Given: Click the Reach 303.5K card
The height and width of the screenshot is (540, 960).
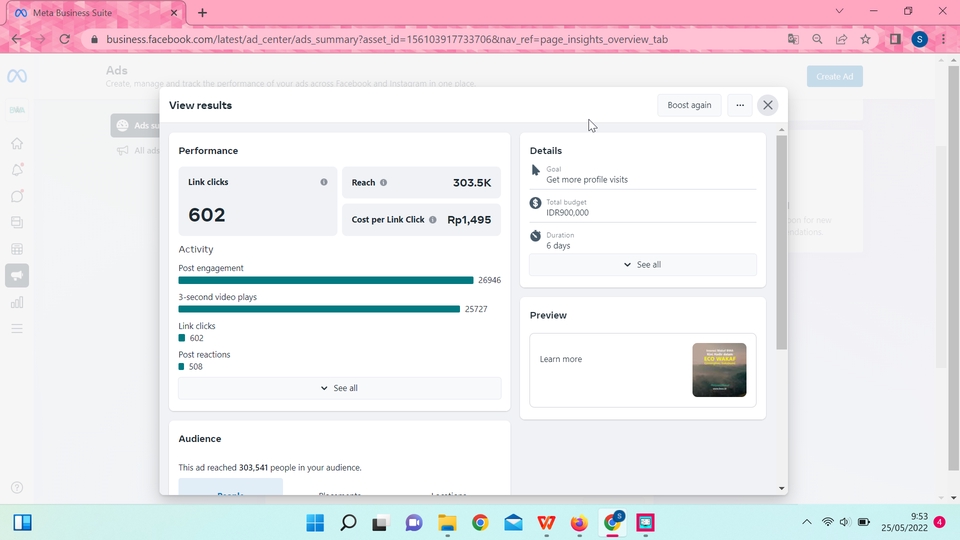Looking at the screenshot, I should coord(421,182).
